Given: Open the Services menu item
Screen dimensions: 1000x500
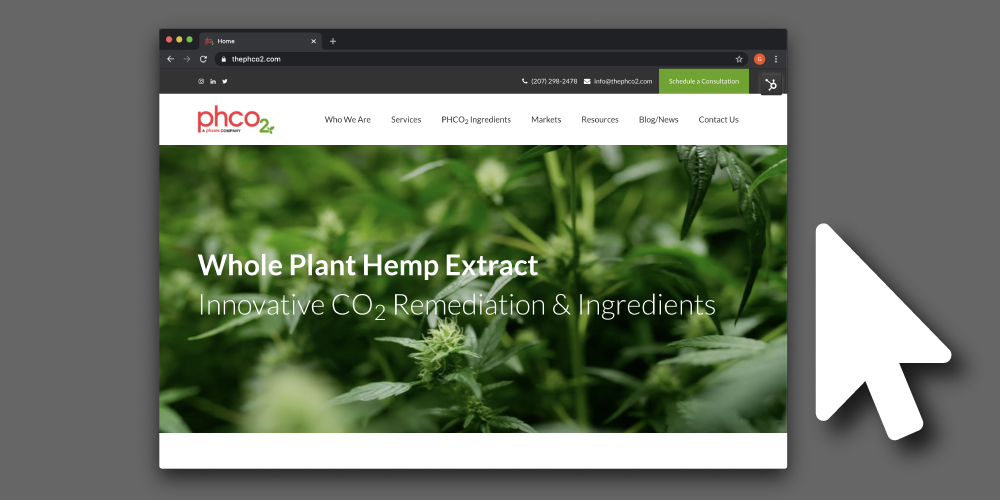Looking at the screenshot, I should pos(406,120).
